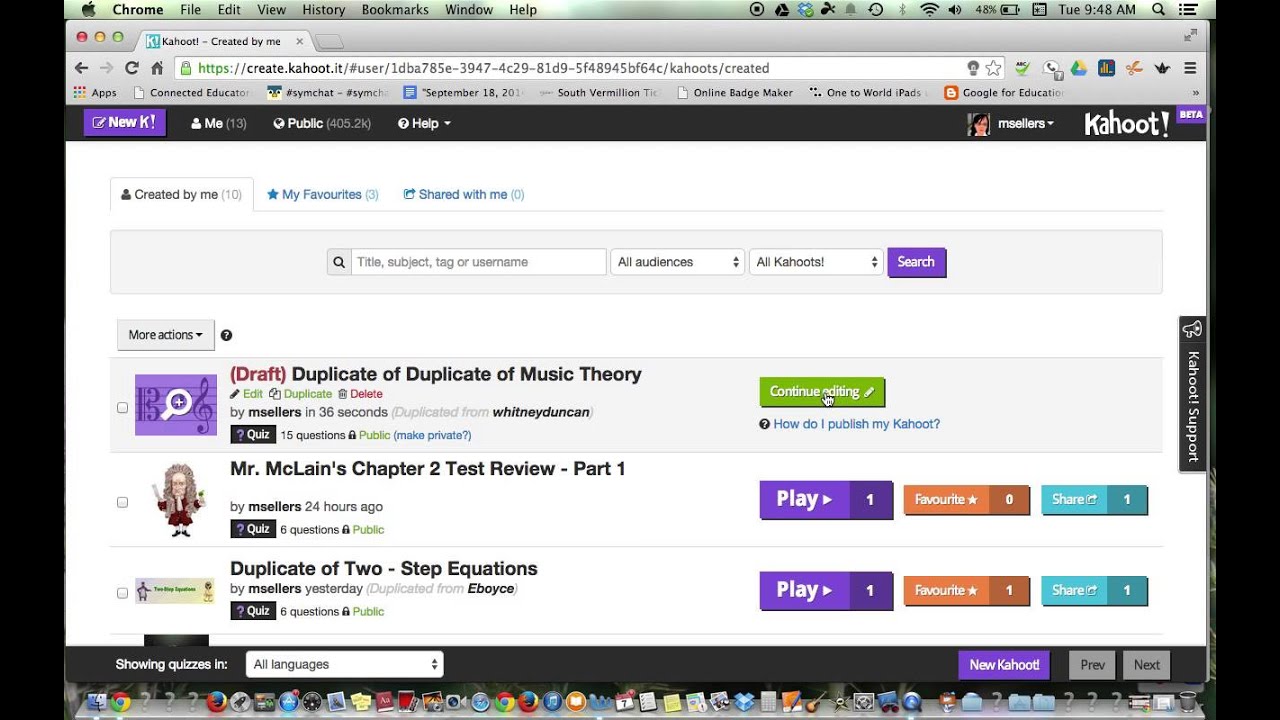Favourite the Duplicate of Two - Step Equations quiz
Screen dimensions: 1280x720
966,591
